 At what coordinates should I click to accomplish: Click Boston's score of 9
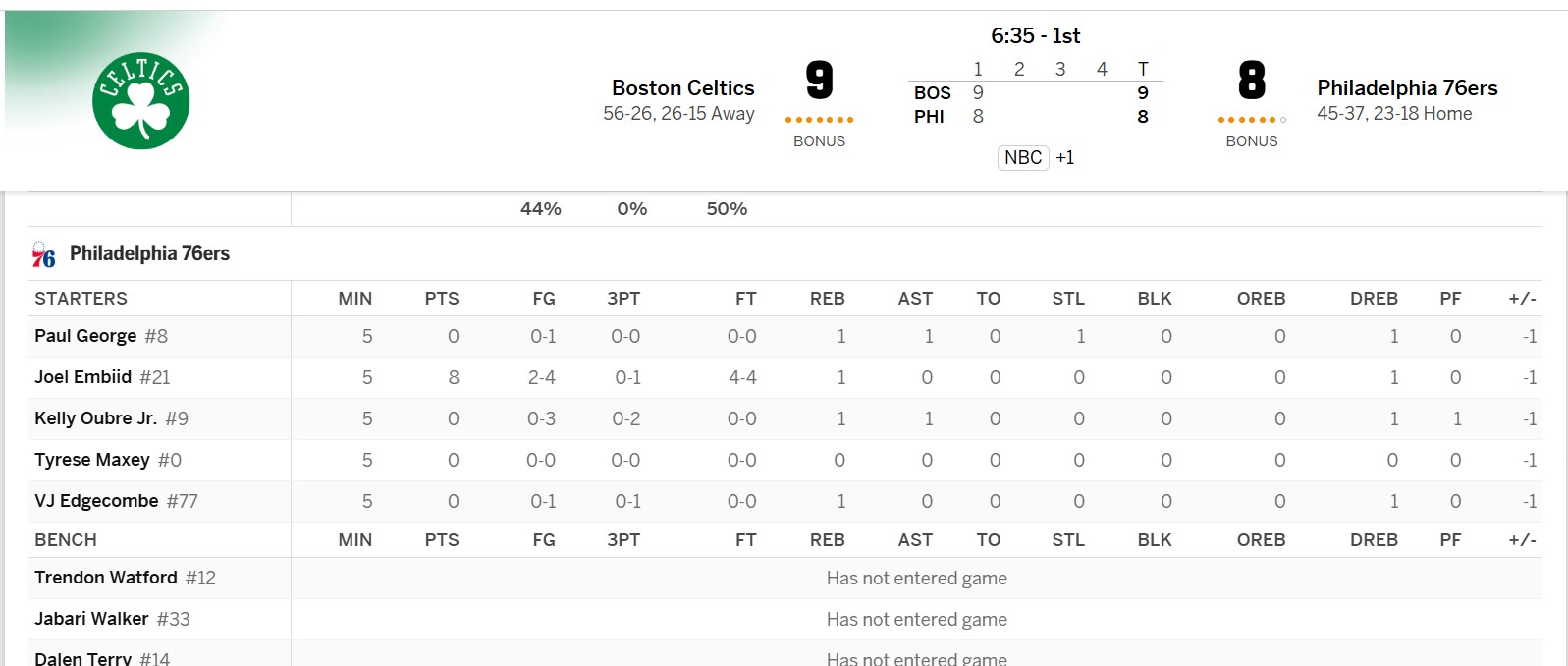819,81
